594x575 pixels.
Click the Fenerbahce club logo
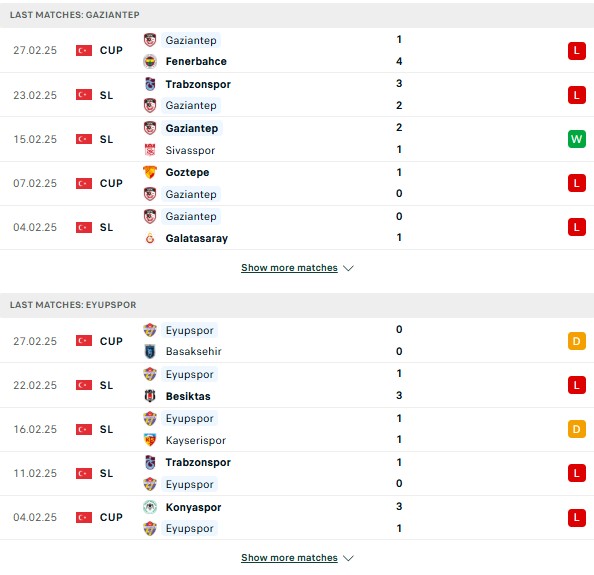[150, 61]
